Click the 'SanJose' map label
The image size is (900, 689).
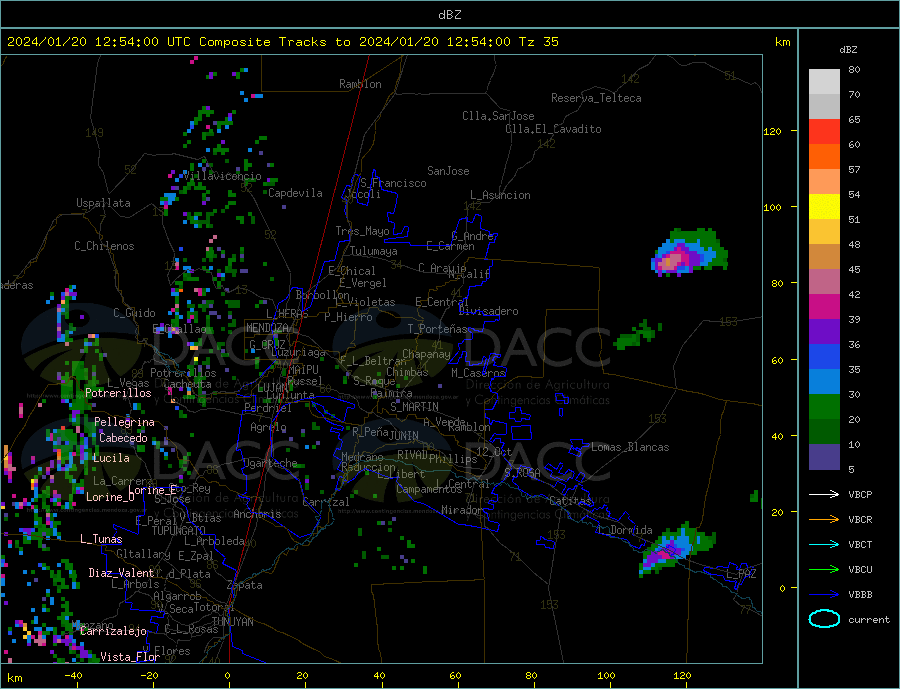[x=448, y=171]
